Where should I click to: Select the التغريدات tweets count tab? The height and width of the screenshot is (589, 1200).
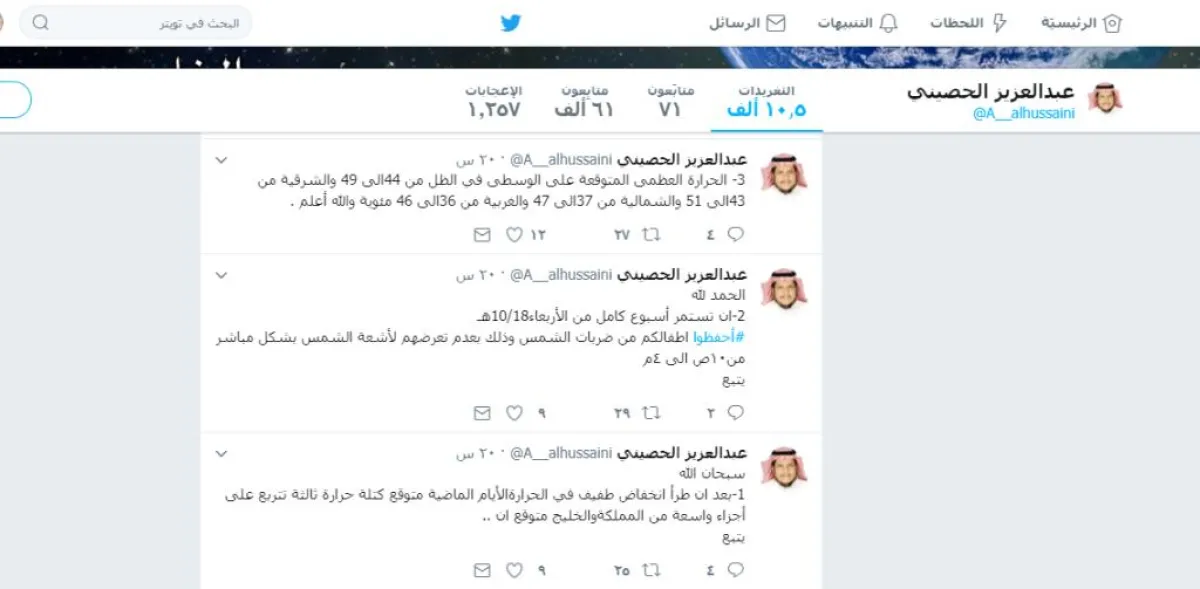(x=767, y=102)
